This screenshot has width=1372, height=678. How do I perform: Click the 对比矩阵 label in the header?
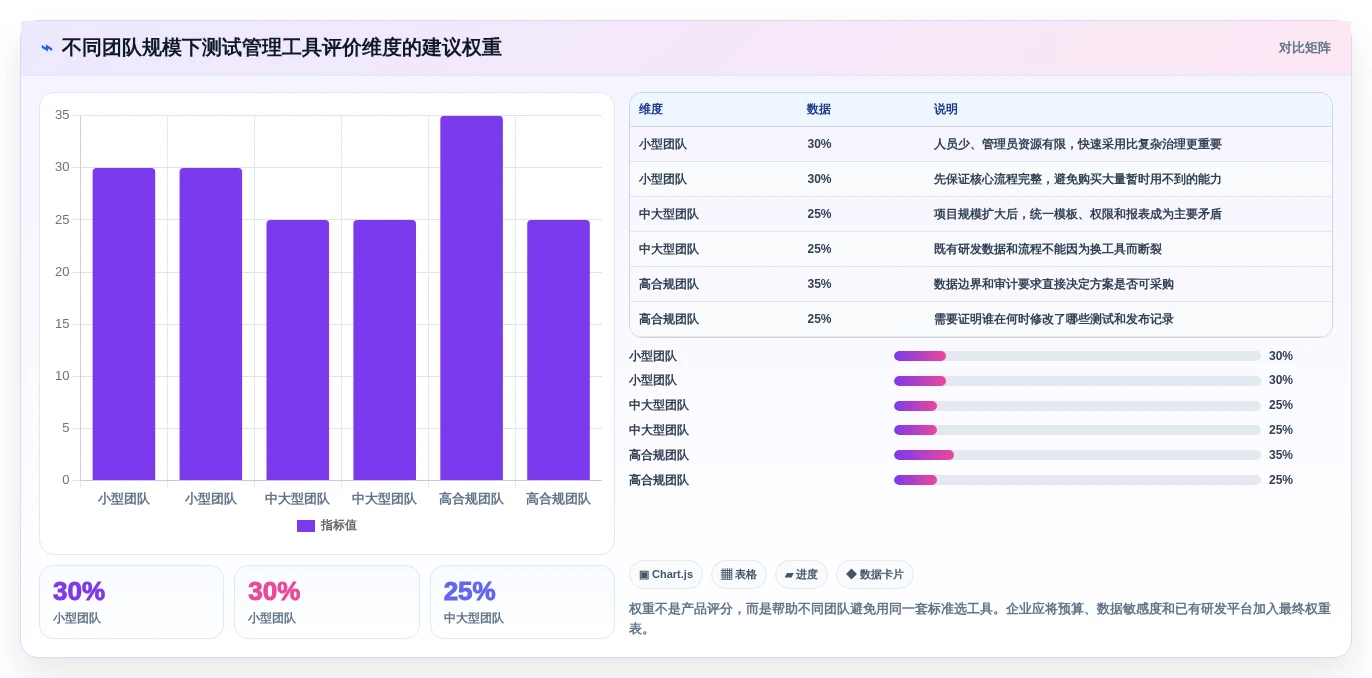point(1304,48)
